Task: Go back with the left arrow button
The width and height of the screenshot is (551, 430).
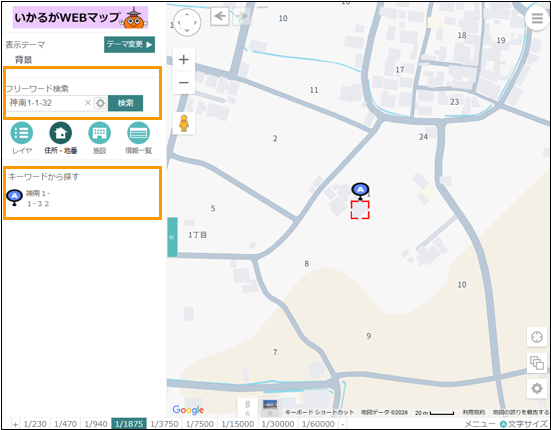Action: pyautogui.click(x=220, y=16)
